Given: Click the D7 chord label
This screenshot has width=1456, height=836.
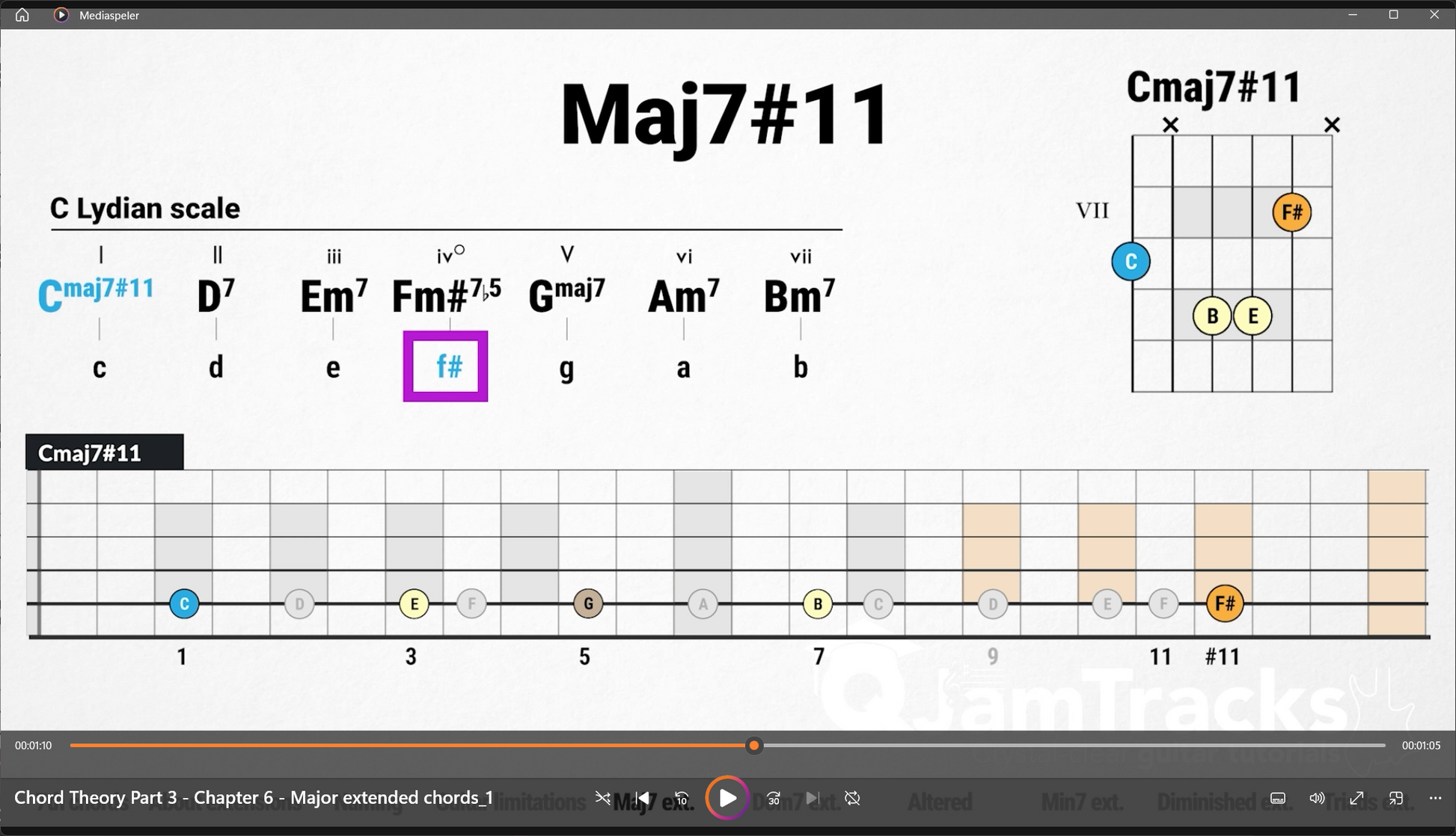Looking at the screenshot, I should coord(216,295).
